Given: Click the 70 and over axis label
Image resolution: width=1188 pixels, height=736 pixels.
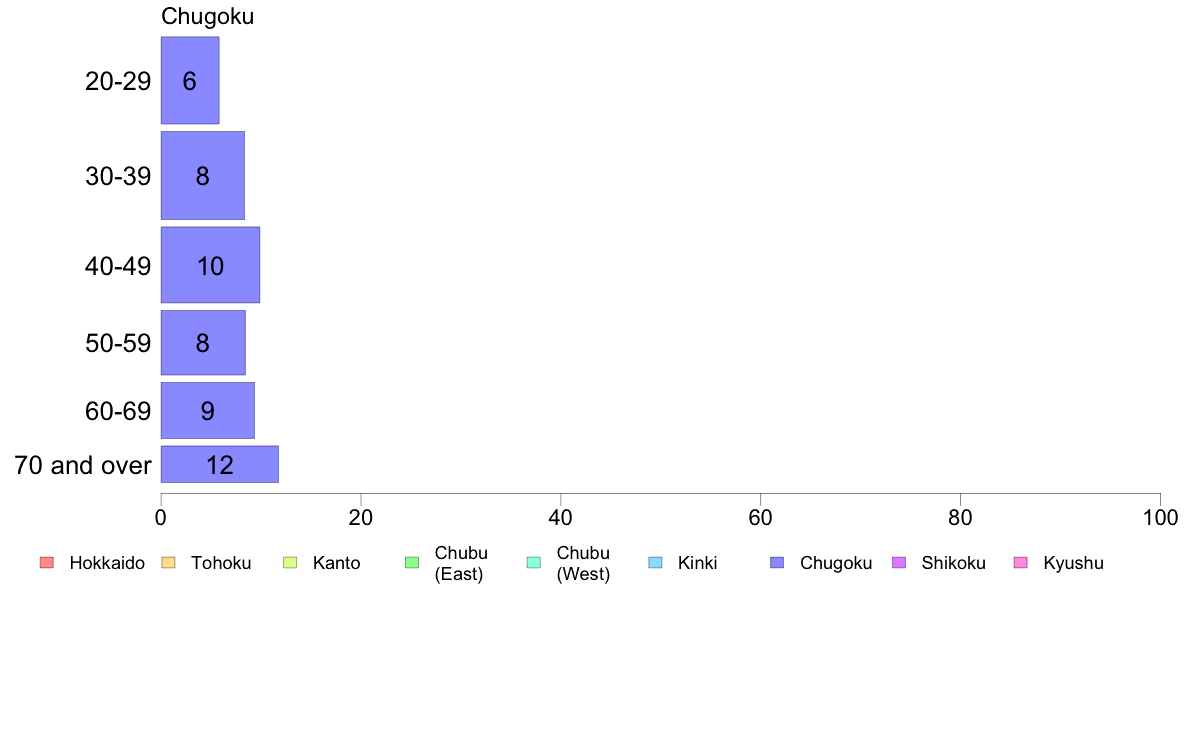Looking at the screenshot, I should click(83, 465).
